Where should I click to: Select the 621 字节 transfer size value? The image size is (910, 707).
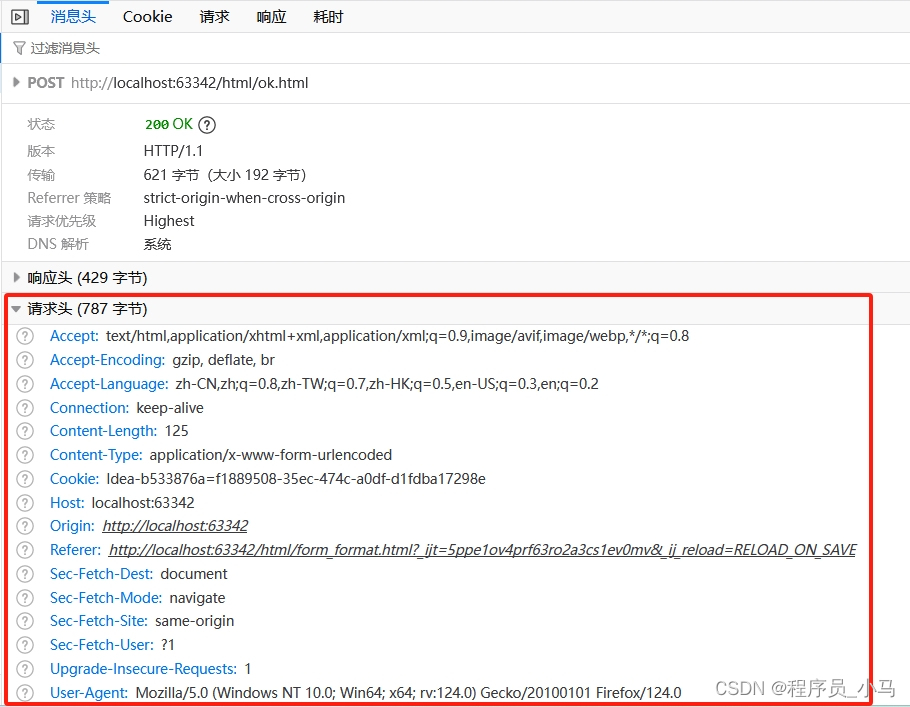click(171, 175)
